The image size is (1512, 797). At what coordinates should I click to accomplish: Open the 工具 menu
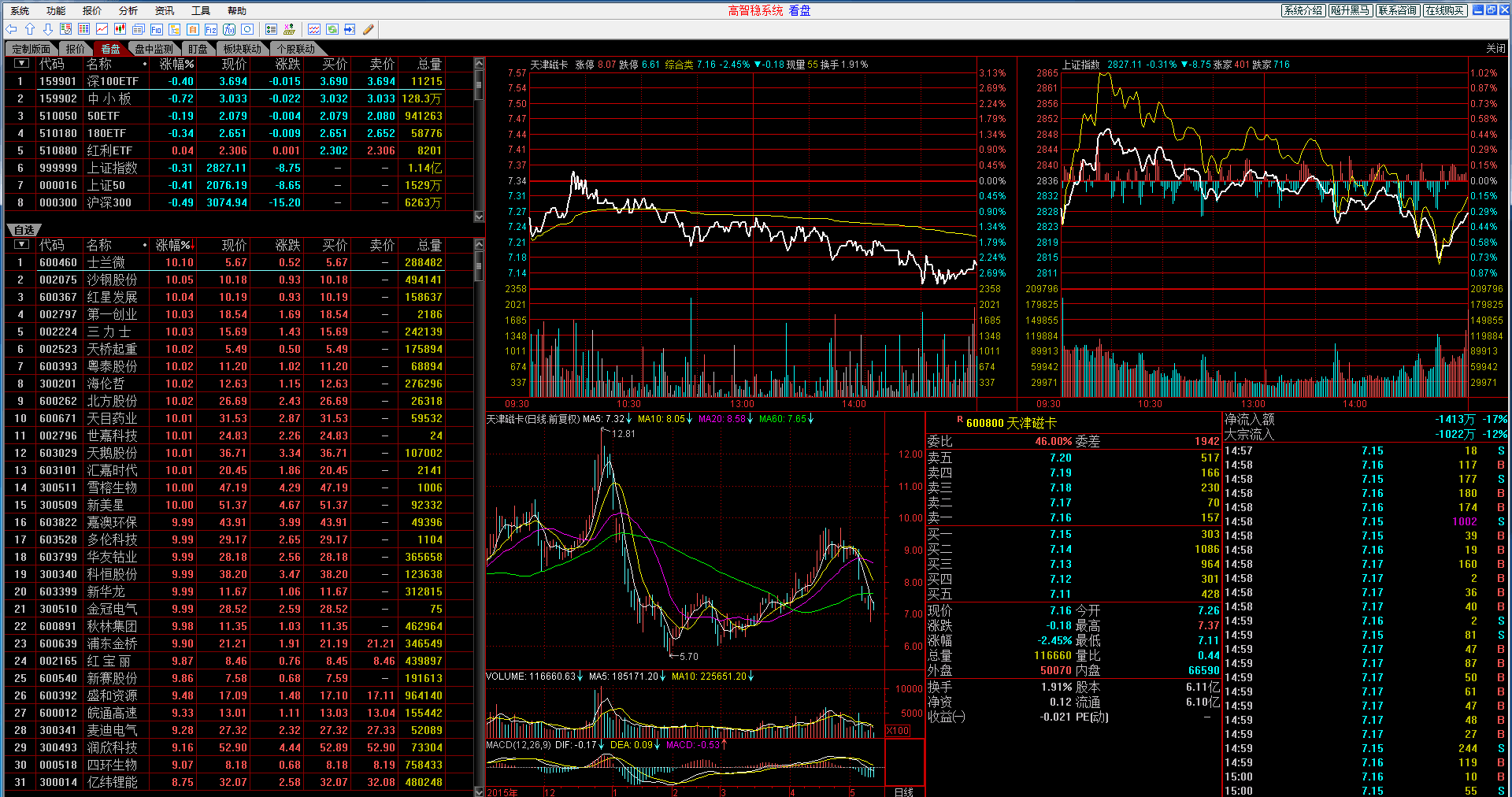[201, 11]
